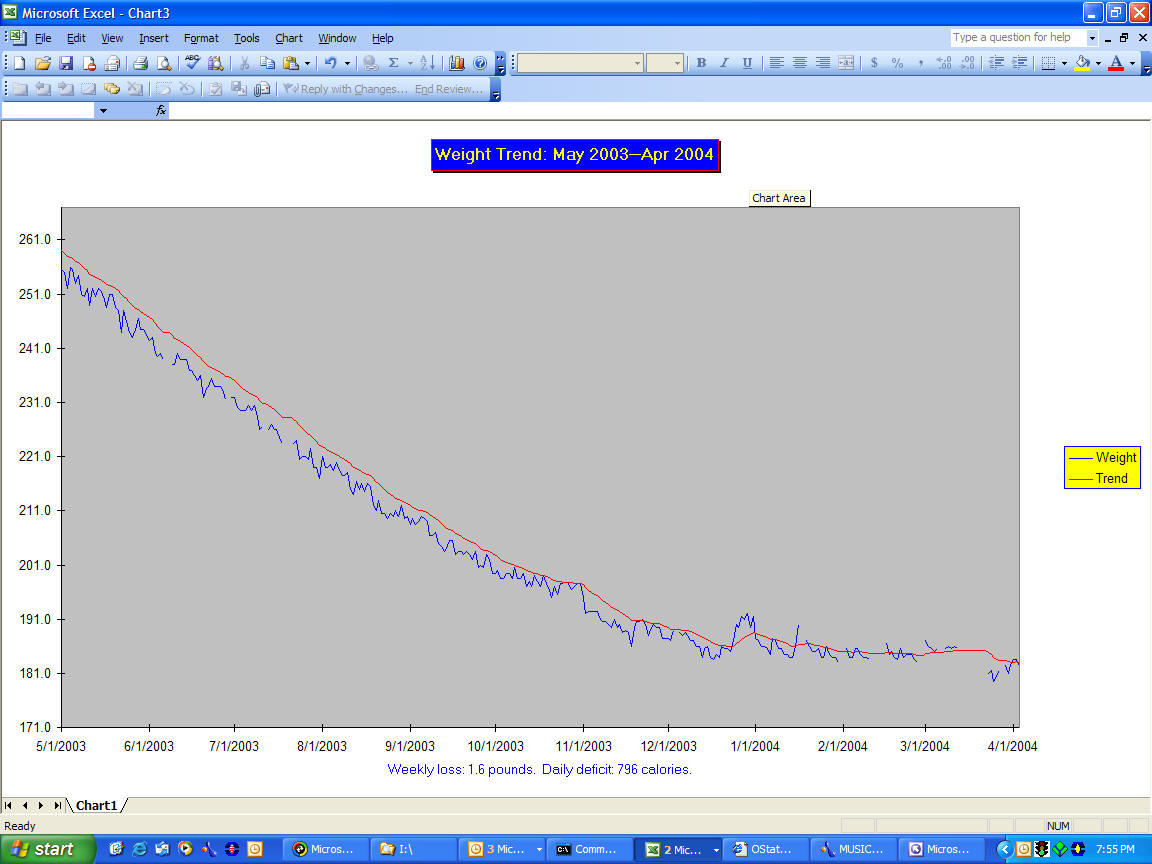Image resolution: width=1152 pixels, height=864 pixels.
Task: Select the chart title 'Weight Trend: May 2003—Apr 2004'
Action: point(575,155)
